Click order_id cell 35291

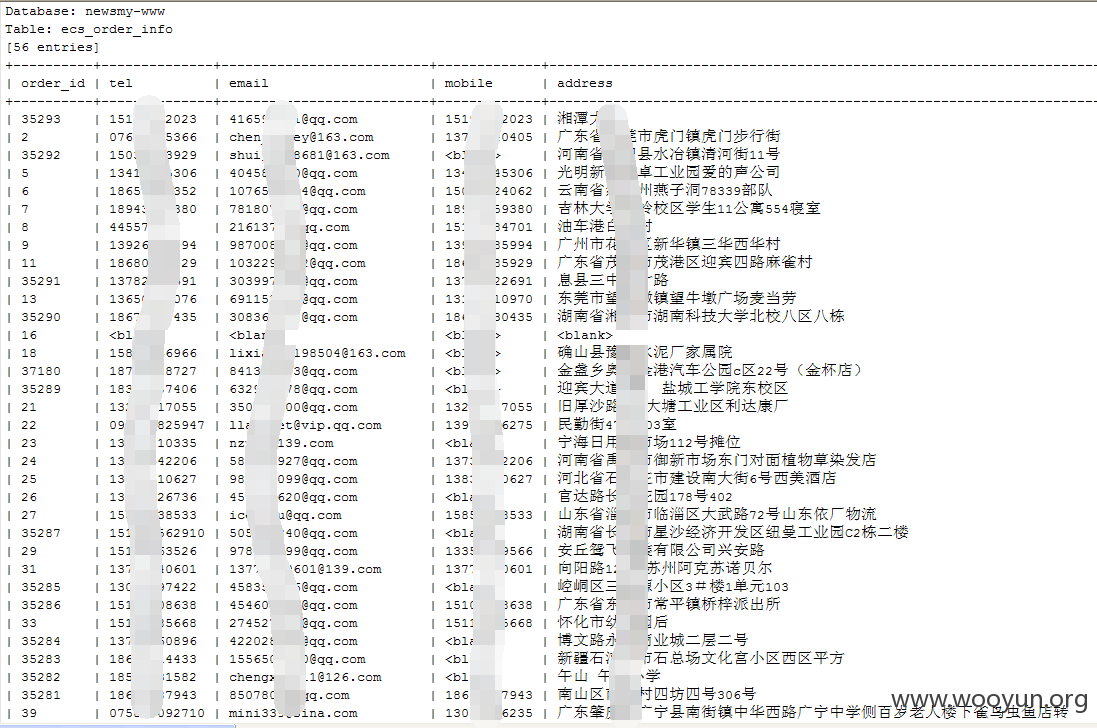point(41,281)
